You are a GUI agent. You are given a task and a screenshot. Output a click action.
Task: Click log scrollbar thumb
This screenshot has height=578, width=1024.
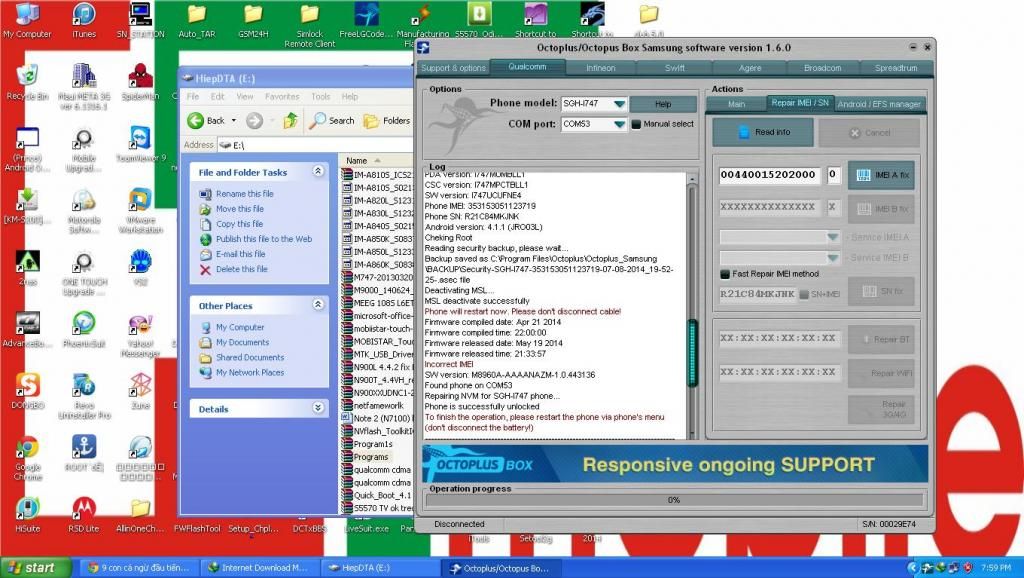coord(692,353)
